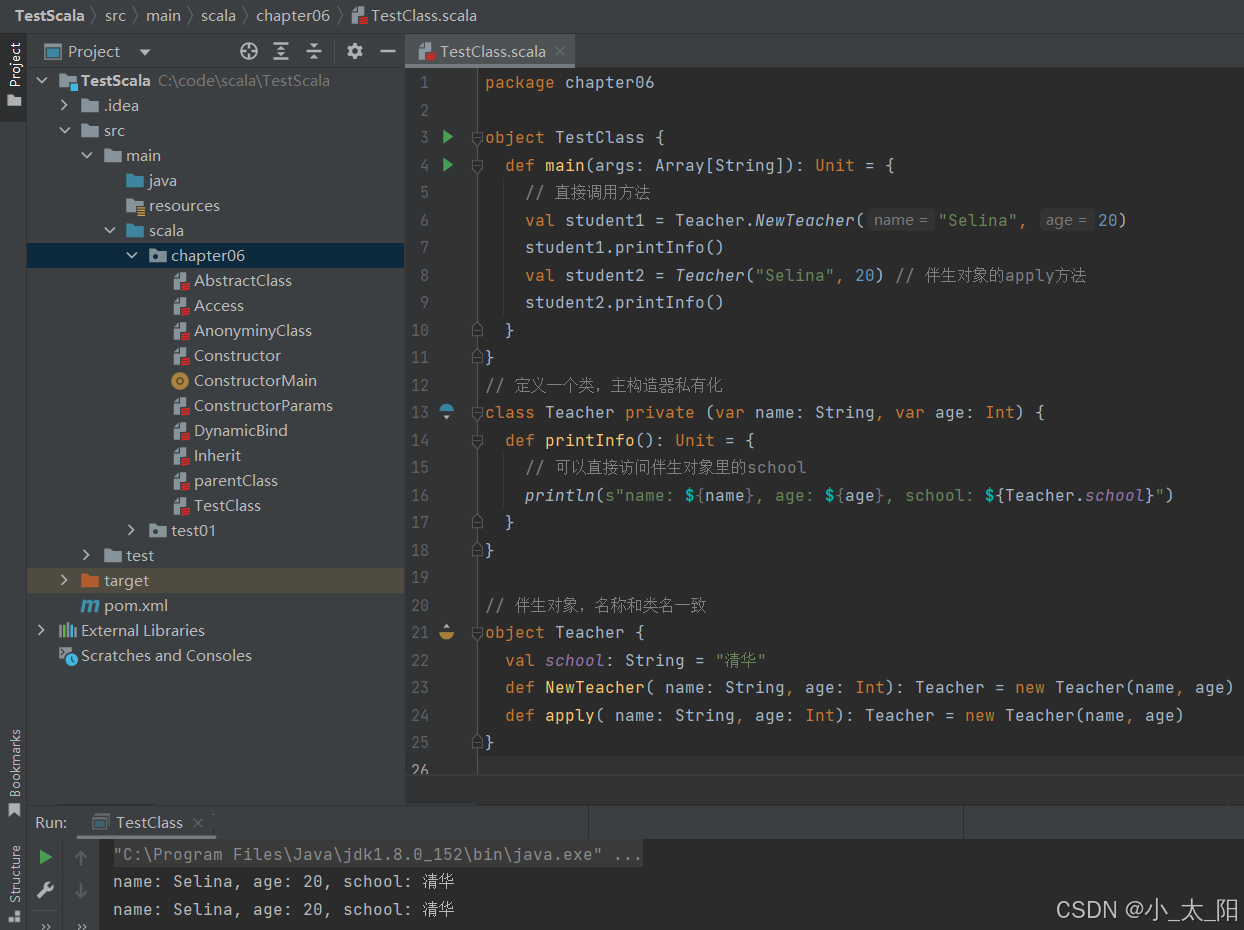Viewport: 1244px width, 930px height.
Task: Hide the Project tool window with minus icon
Action: tap(387, 51)
